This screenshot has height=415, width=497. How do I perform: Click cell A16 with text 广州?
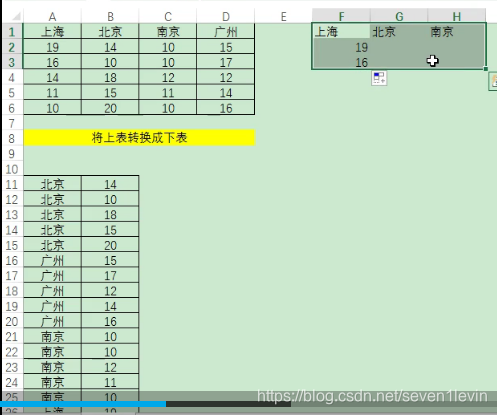coord(52,260)
